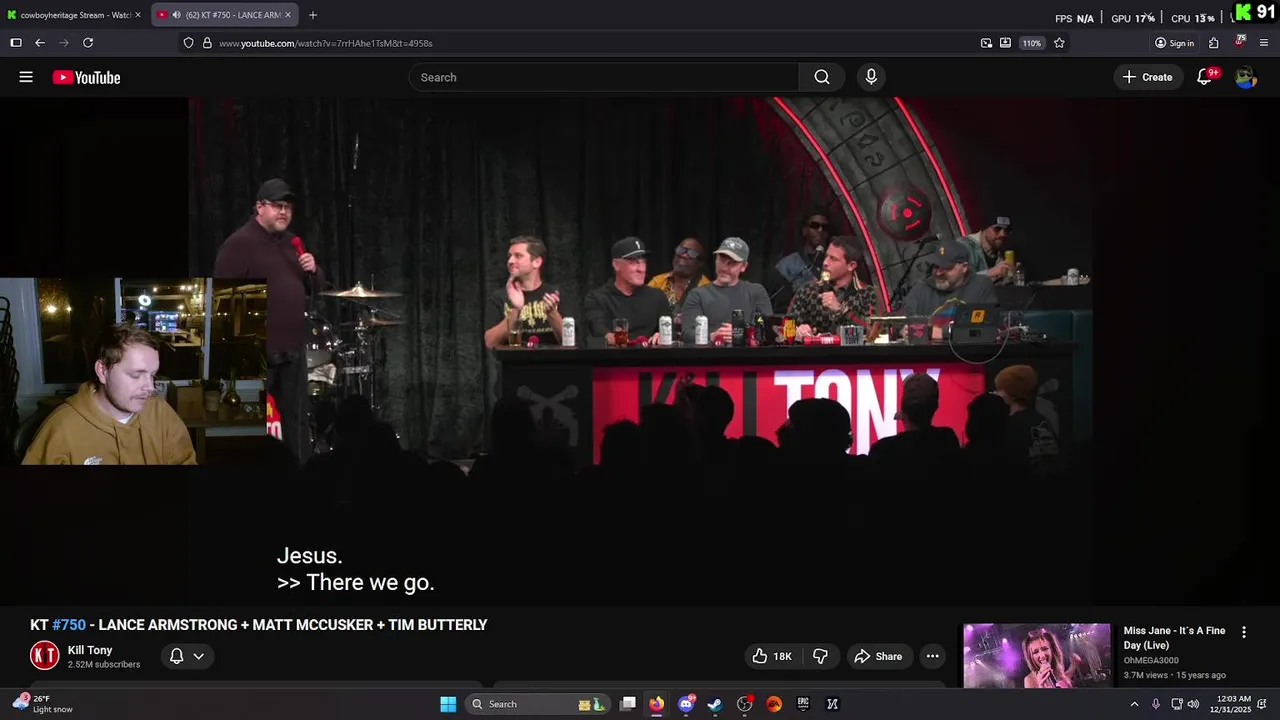Open Steam from the taskbar
The image size is (1280, 720).
pos(715,704)
